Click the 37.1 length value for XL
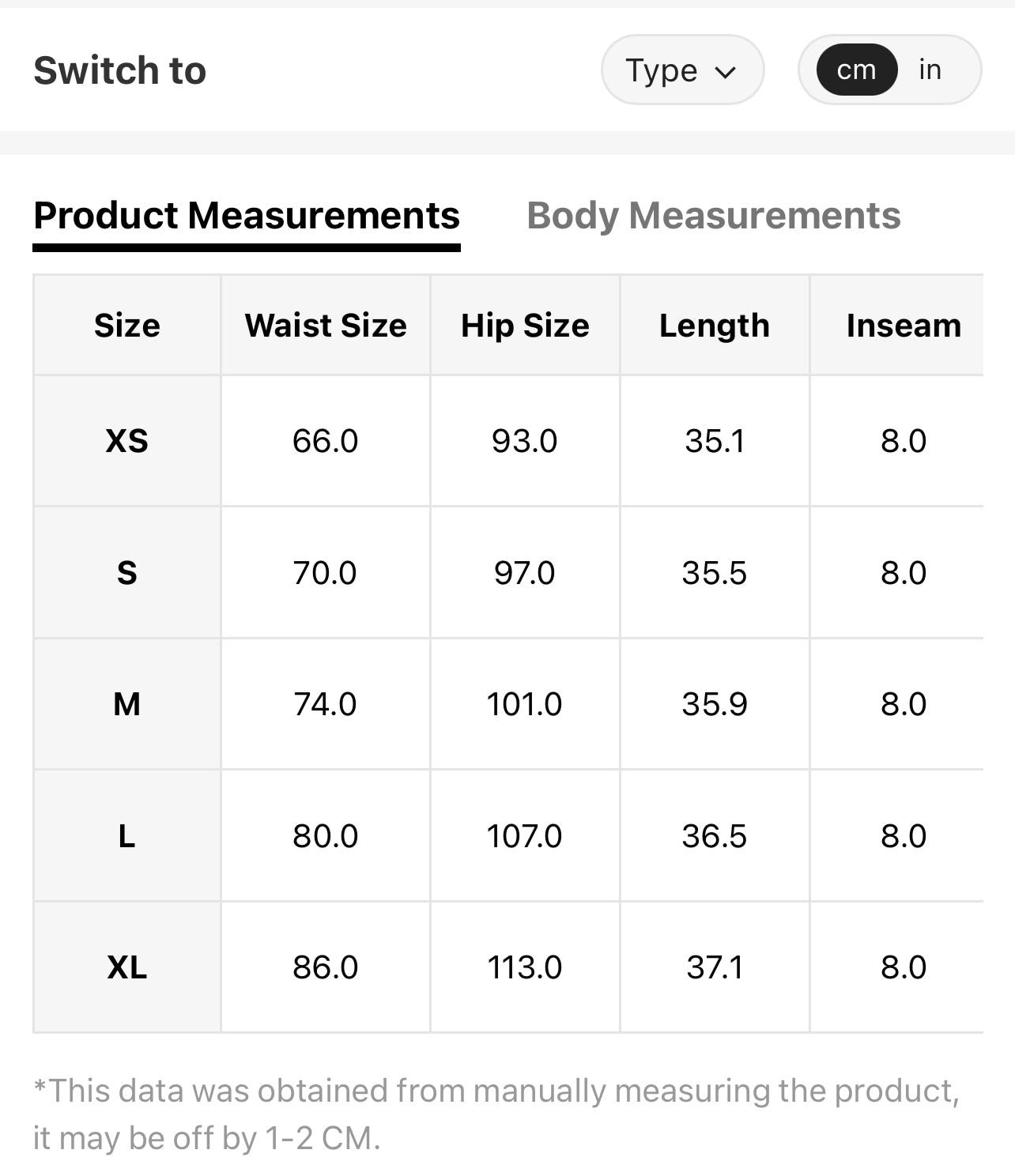The height and width of the screenshot is (1176, 1015). pos(715,967)
